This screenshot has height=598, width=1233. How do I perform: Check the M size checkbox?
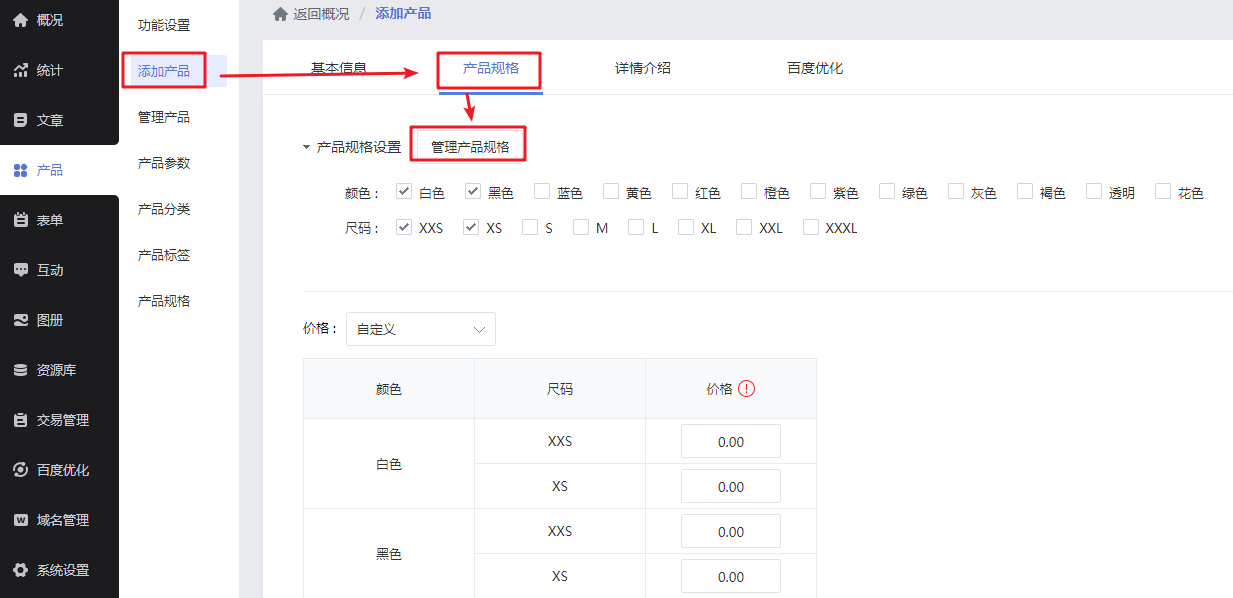tap(581, 227)
